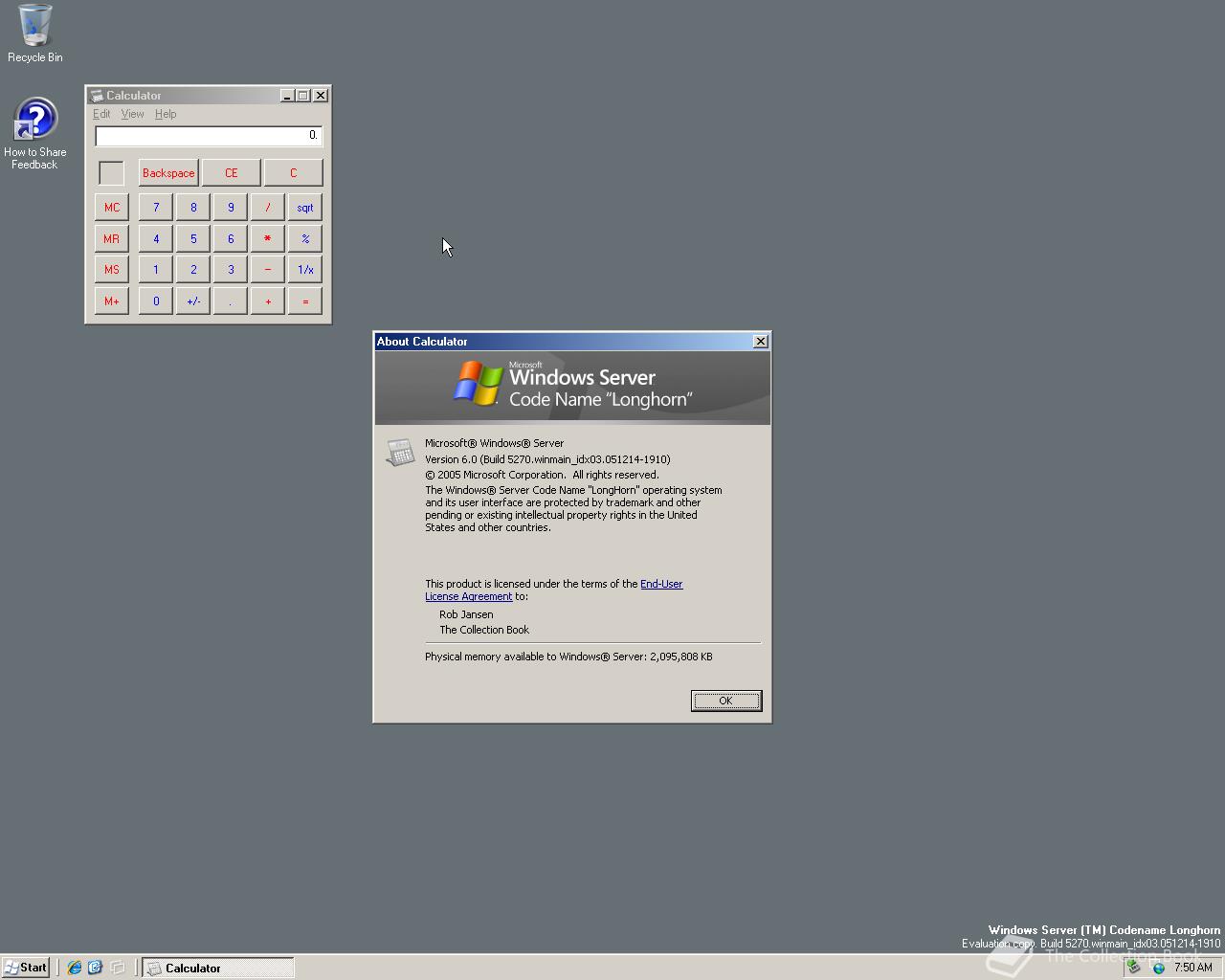Click the MC memory clear button
Image resolution: width=1225 pixels, height=980 pixels.
112,208
